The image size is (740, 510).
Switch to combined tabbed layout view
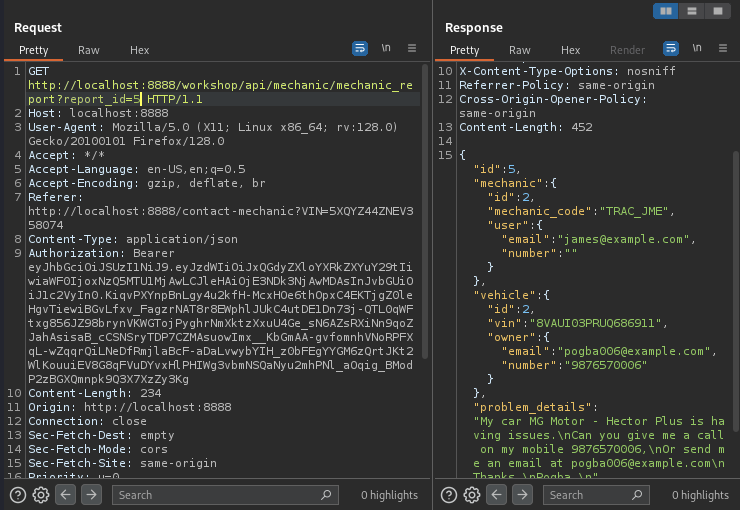pos(718,11)
